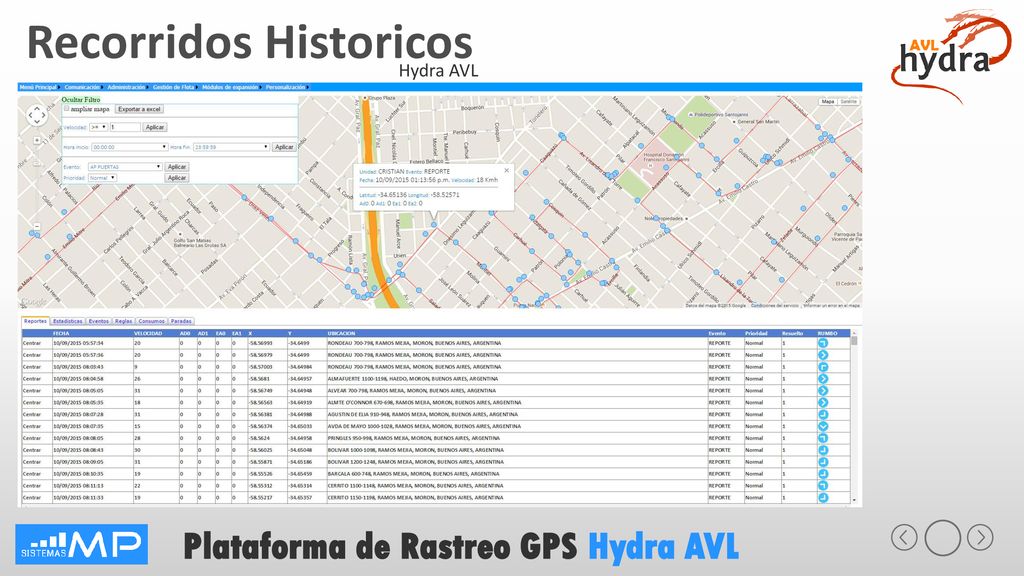Click the heading icon for the 08:07:35 row
Screen dimensions: 1024x576
(823, 426)
